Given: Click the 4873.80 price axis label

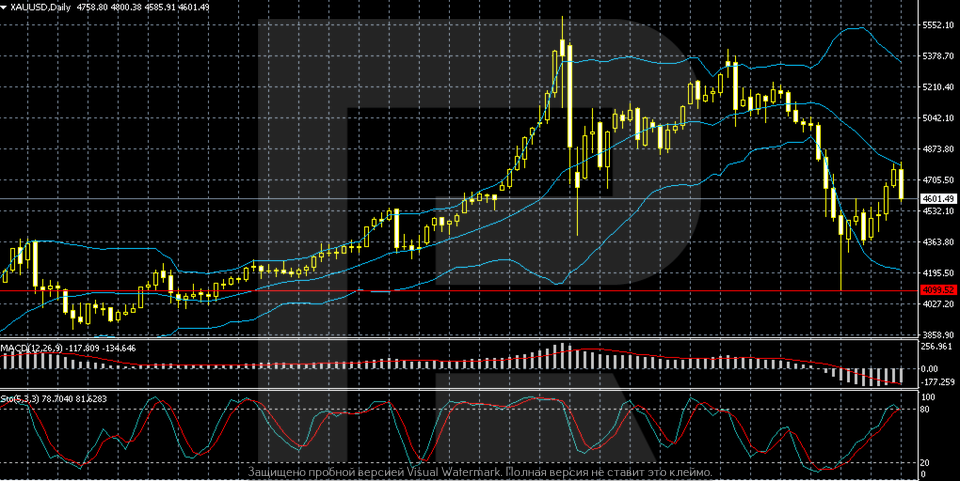Looking at the screenshot, I should tap(939, 149).
